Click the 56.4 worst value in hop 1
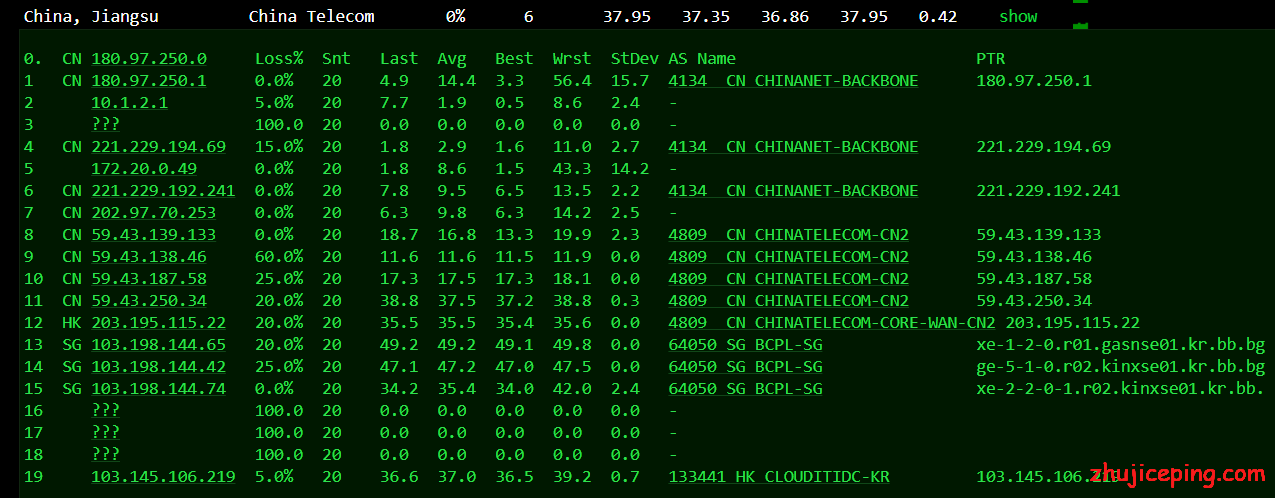The width and height of the screenshot is (1275, 498). point(572,81)
